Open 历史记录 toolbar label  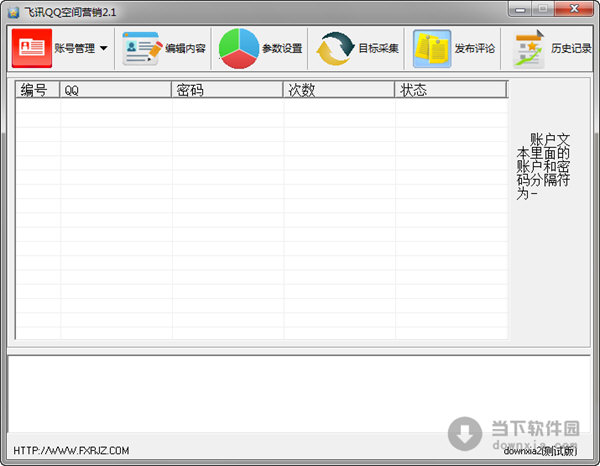[571, 48]
